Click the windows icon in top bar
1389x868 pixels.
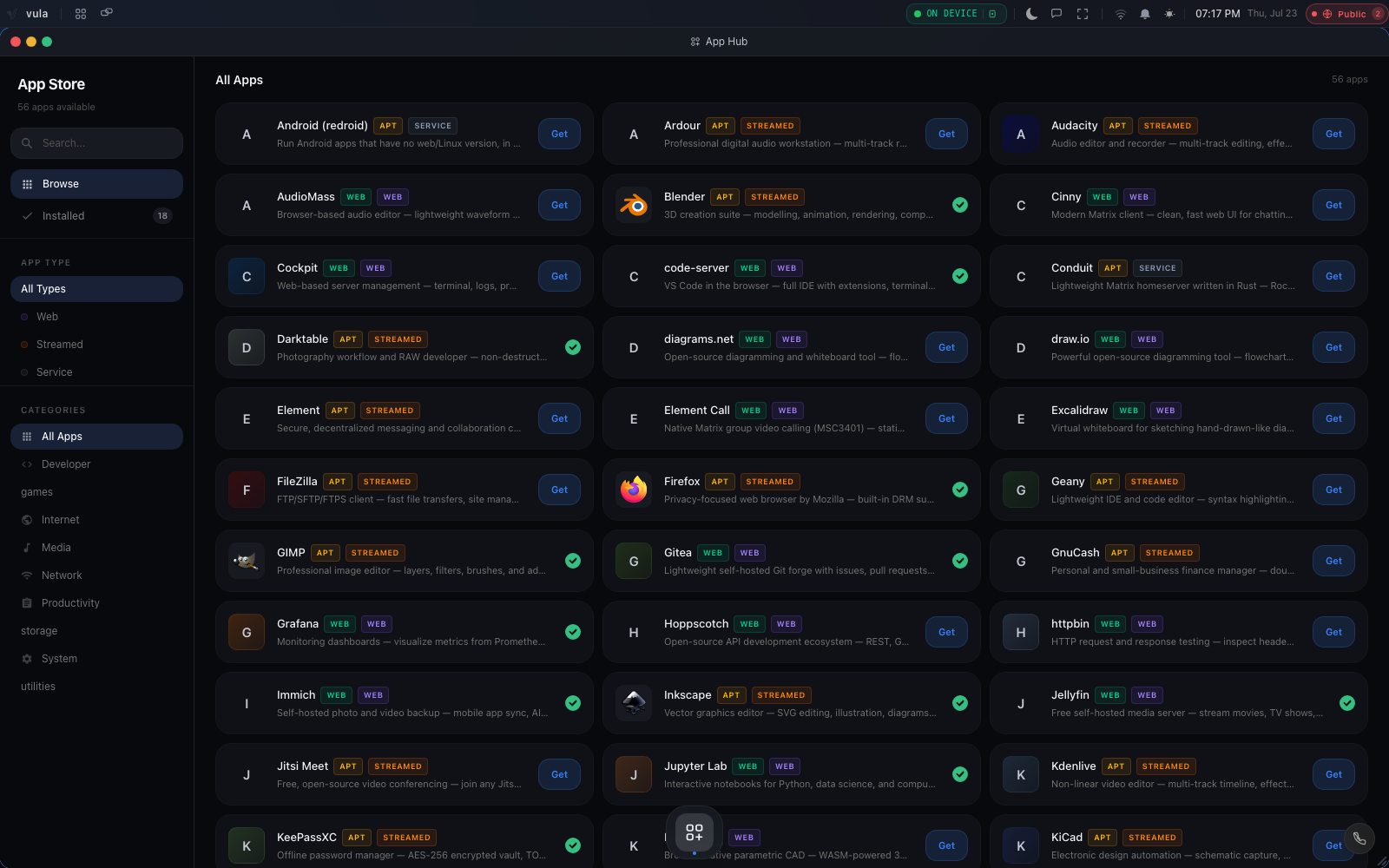(x=107, y=13)
